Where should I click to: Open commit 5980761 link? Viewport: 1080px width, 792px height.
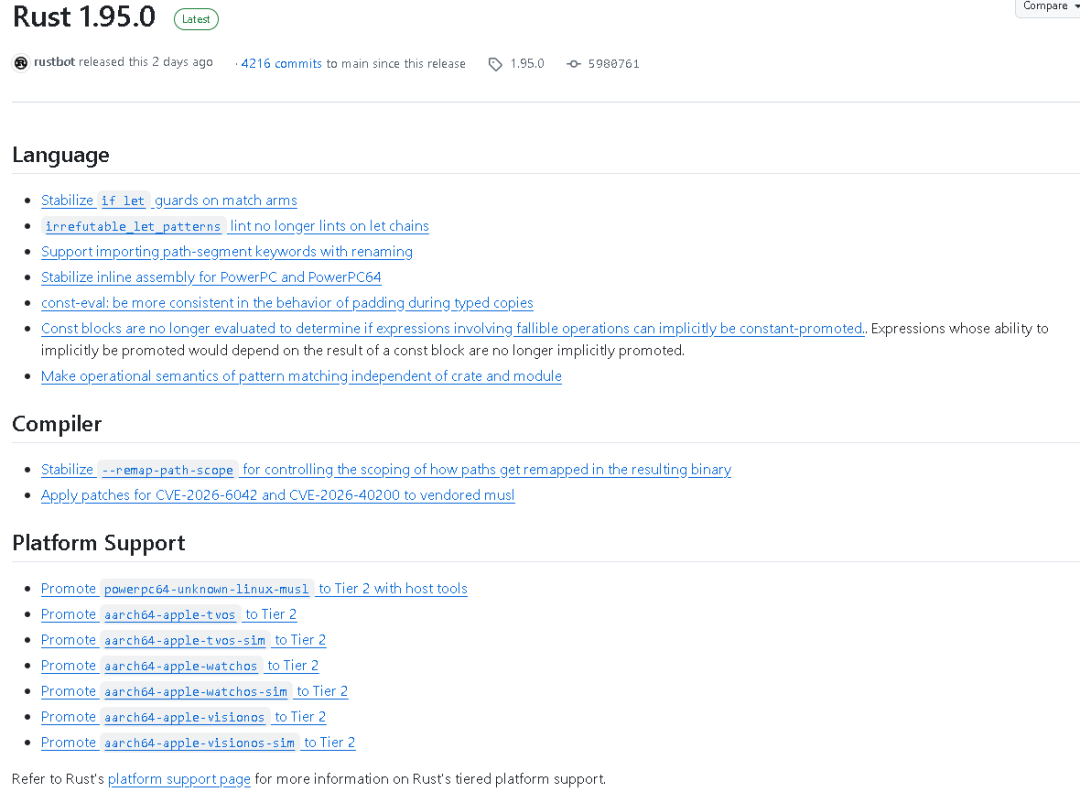pyautogui.click(x=614, y=64)
